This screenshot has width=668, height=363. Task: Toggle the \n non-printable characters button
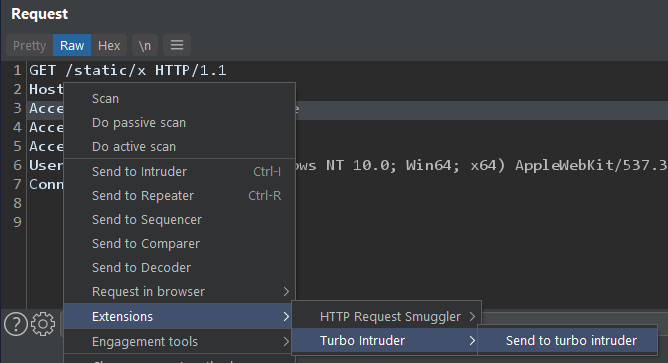pyautogui.click(x=145, y=45)
